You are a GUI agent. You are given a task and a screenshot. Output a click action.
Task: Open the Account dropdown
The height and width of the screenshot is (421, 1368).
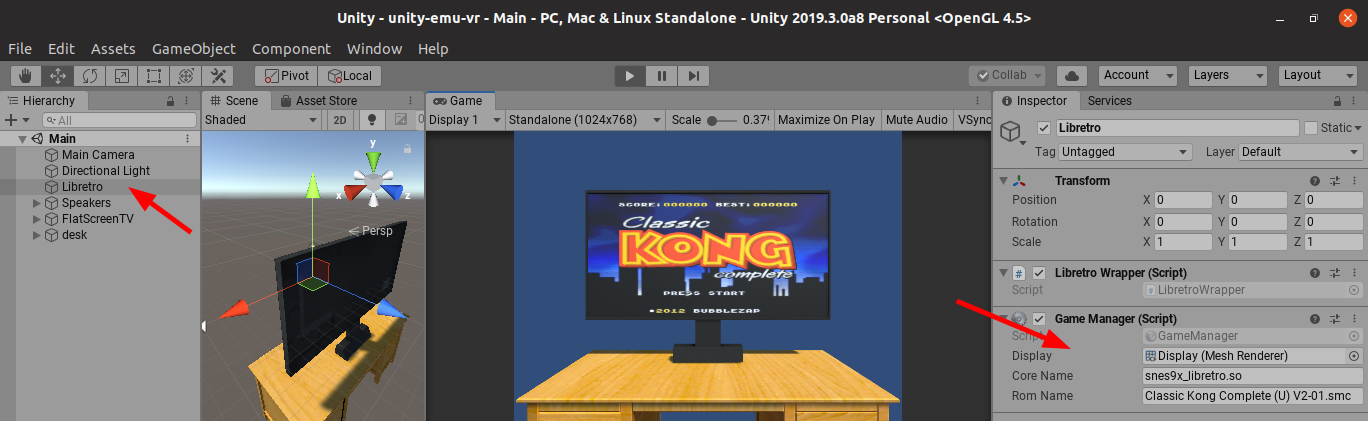tap(1139, 75)
